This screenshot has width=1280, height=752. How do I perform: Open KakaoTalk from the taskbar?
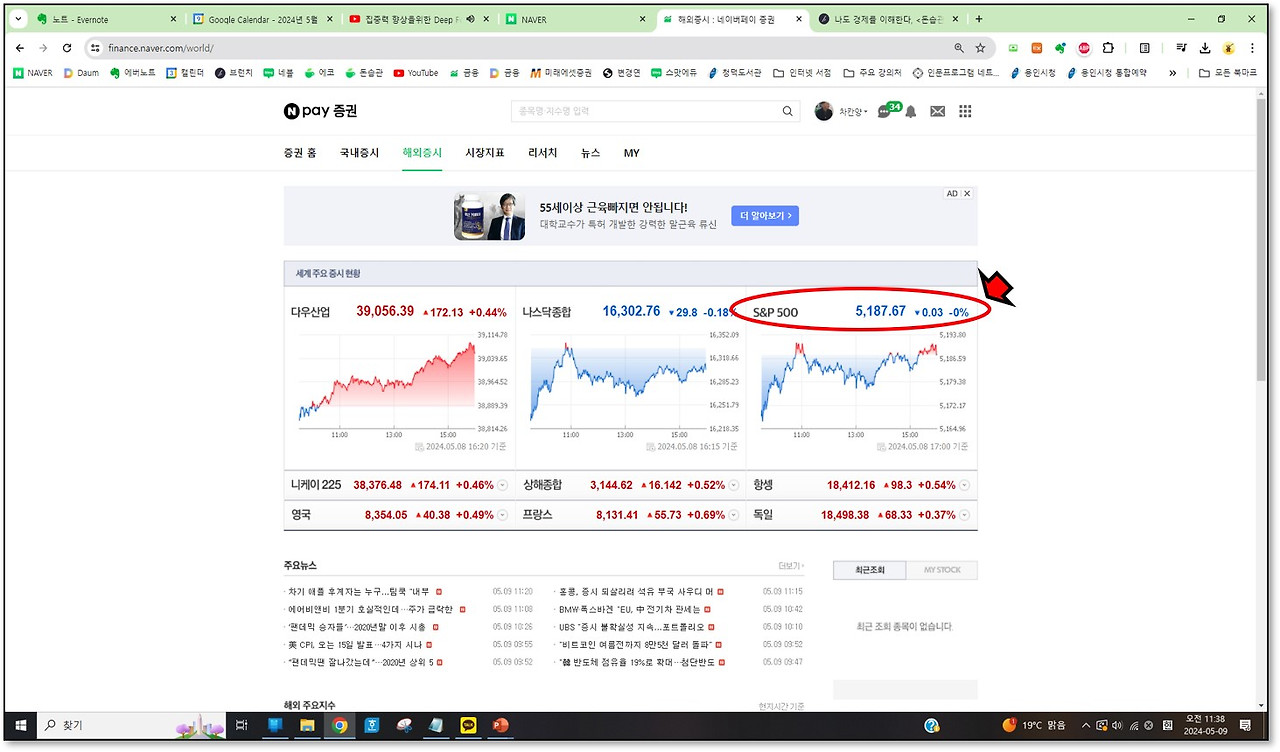(x=468, y=725)
